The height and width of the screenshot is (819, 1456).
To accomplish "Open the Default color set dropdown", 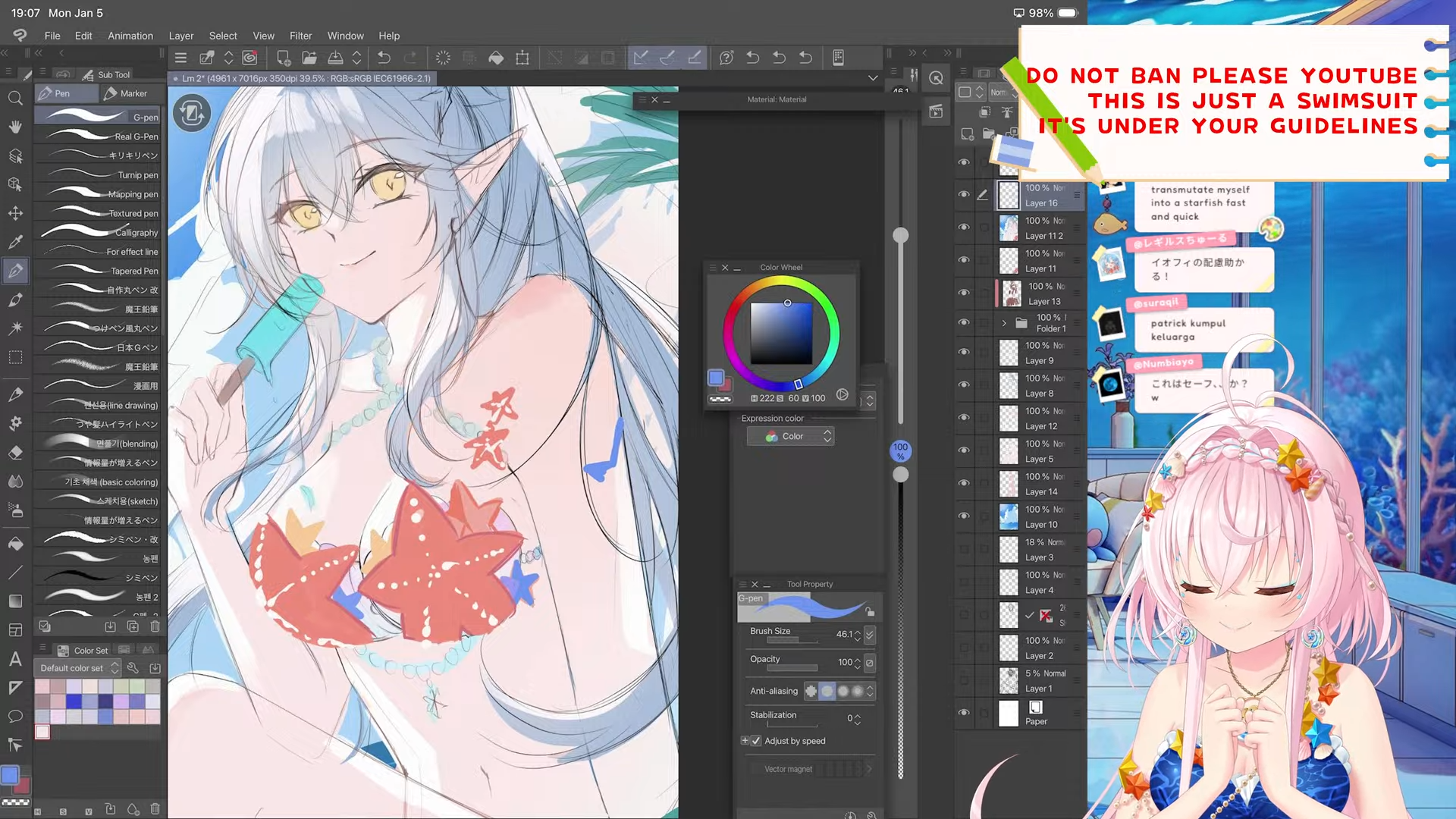I will pyautogui.click(x=79, y=668).
